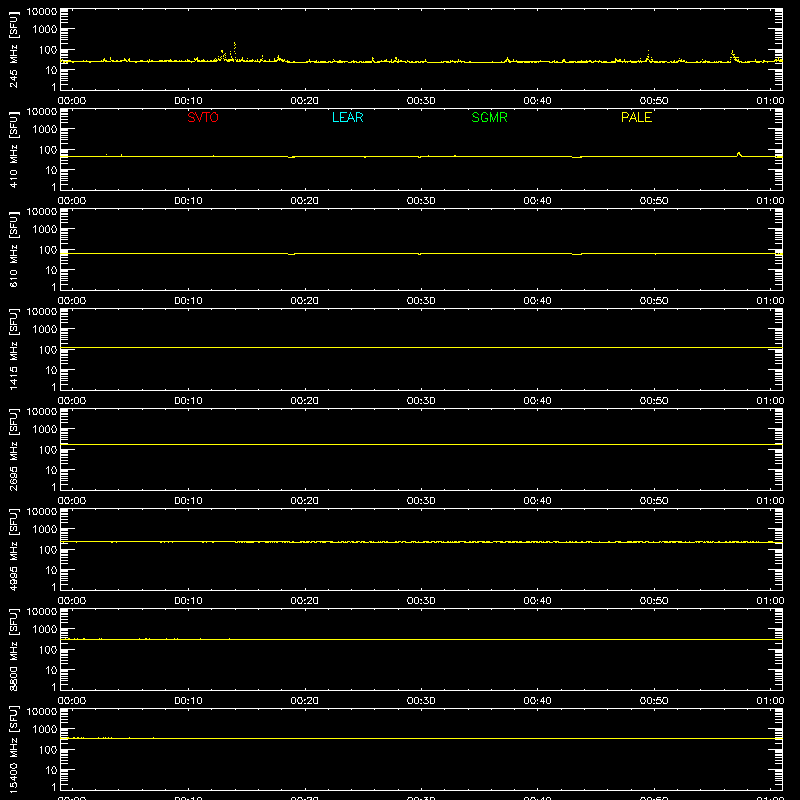This screenshot has width=800, height=800.
Task: Select the 2695 MHz [SFU] axis title
Action: pos(13,449)
